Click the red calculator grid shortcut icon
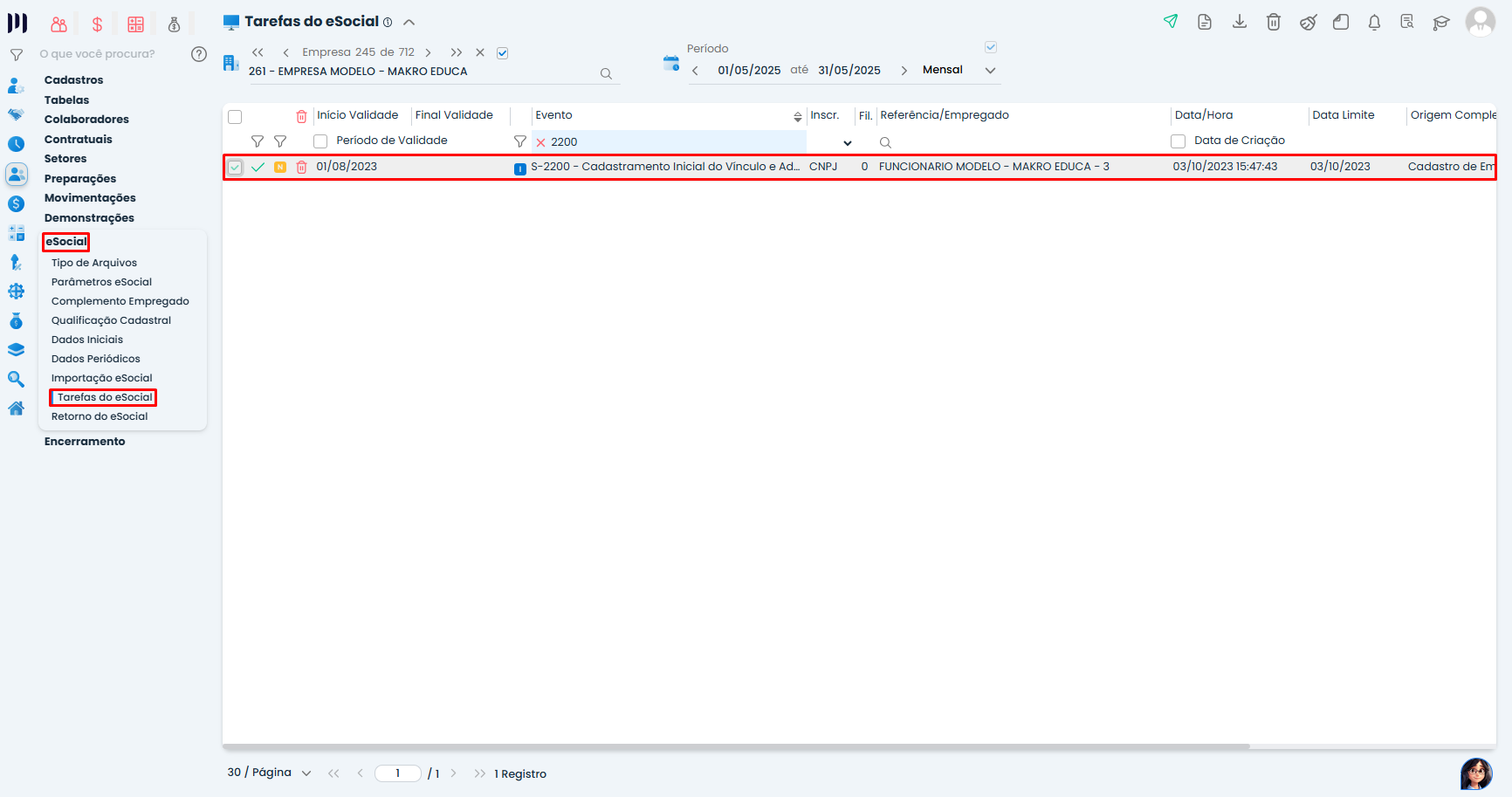 (x=135, y=24)
